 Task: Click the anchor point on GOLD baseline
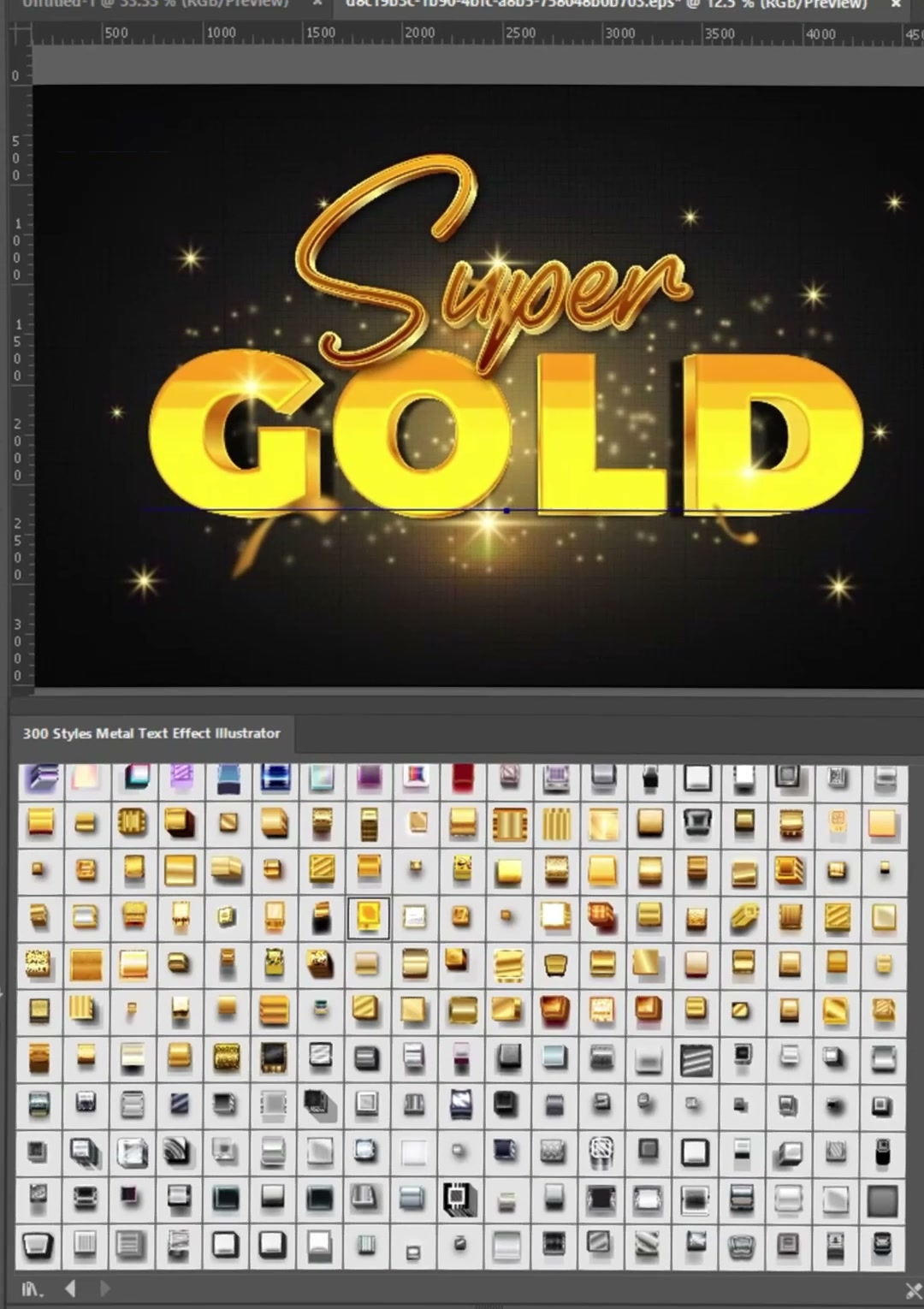click(506, 511)
